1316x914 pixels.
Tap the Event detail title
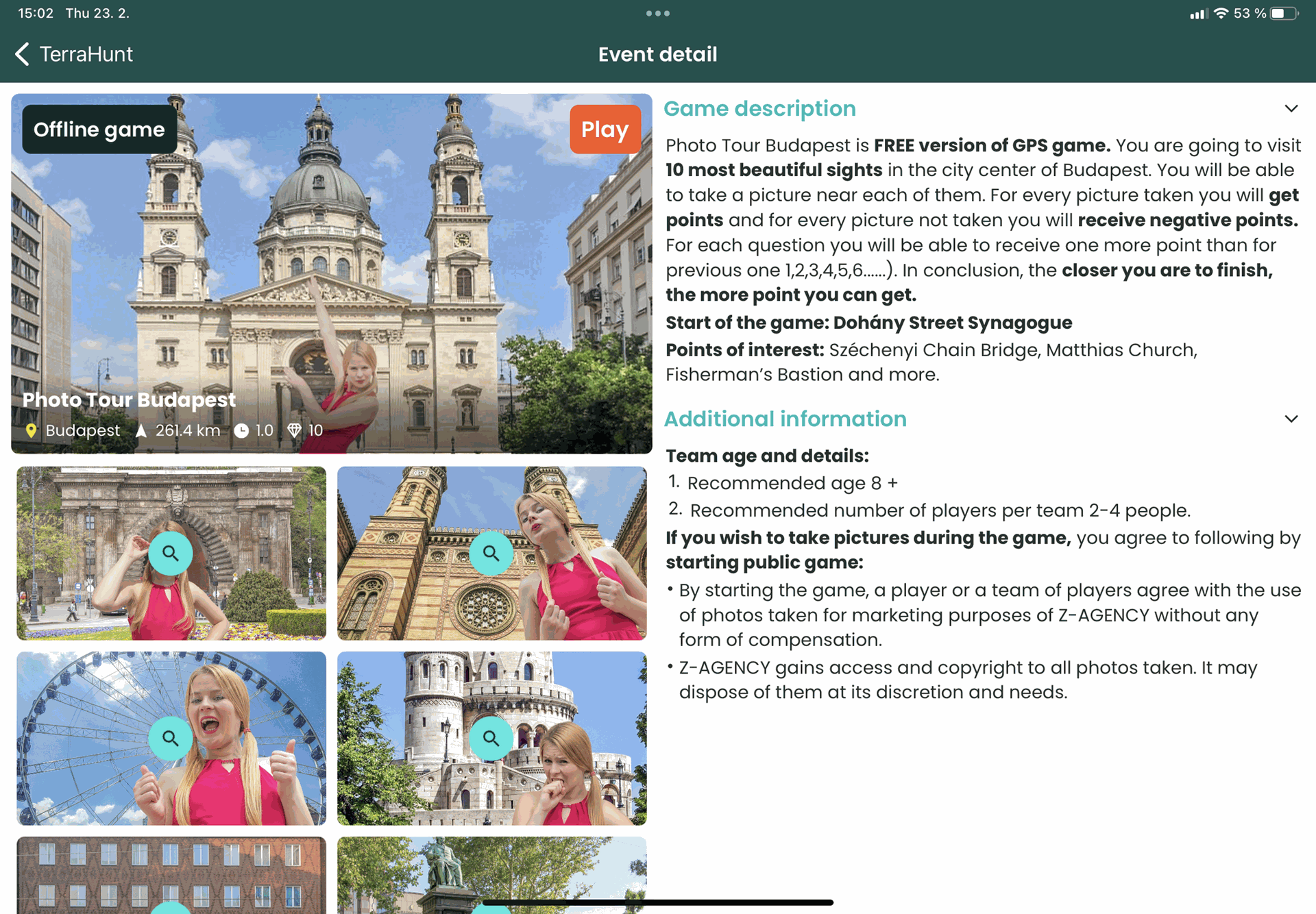(x=657, y=54)
